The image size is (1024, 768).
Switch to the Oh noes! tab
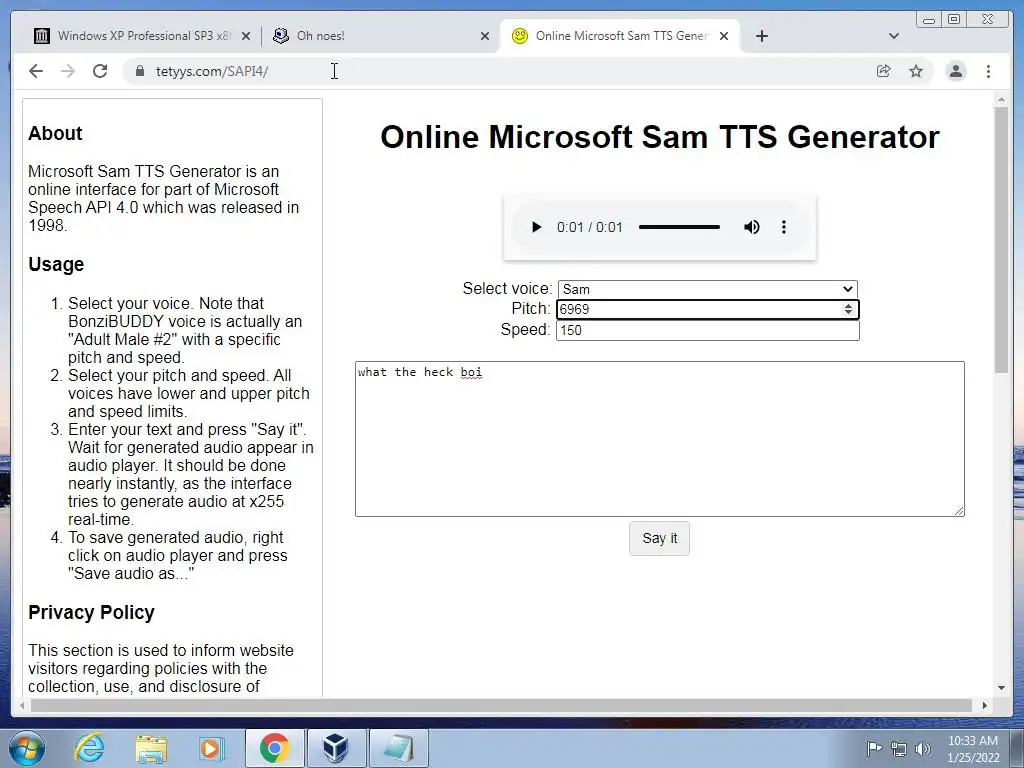click(381, 36)
